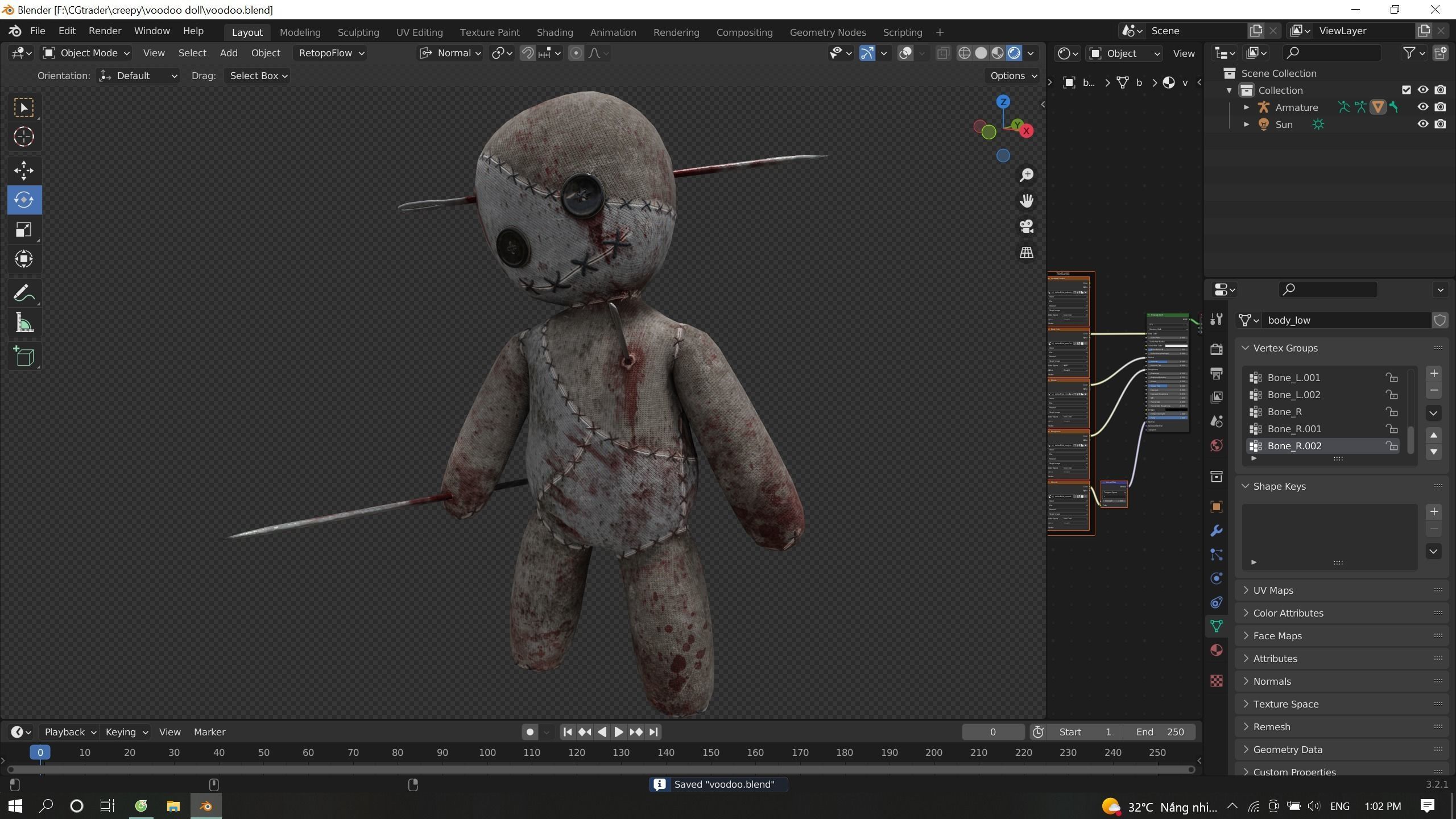This screenshot has height=819, width=1456.
Task: Click the viewport zoom magnifier icon
Action: click(x=1027, y=175)
